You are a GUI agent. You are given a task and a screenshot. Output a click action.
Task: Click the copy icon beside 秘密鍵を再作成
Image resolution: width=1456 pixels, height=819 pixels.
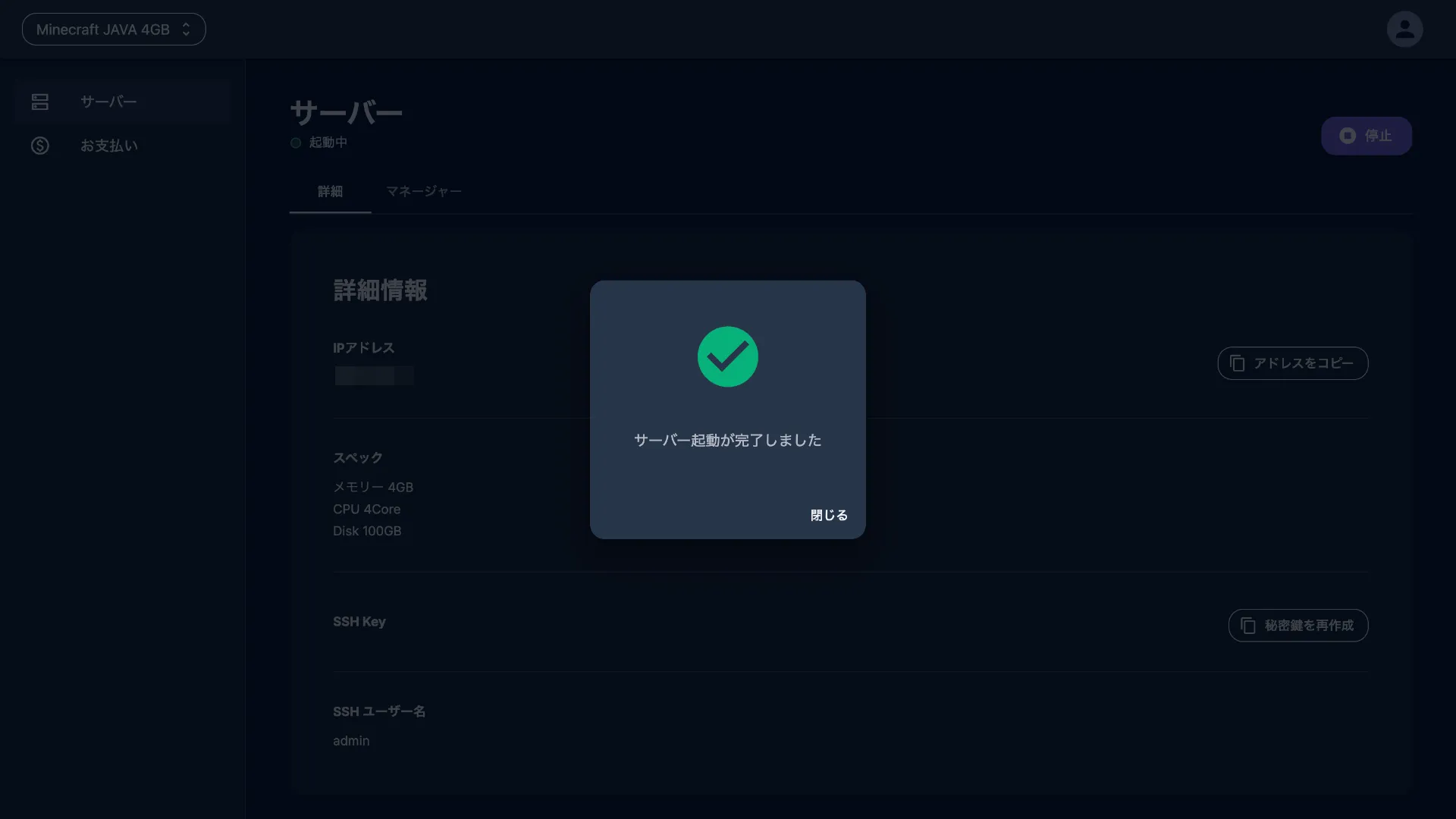pos(1248,626)
